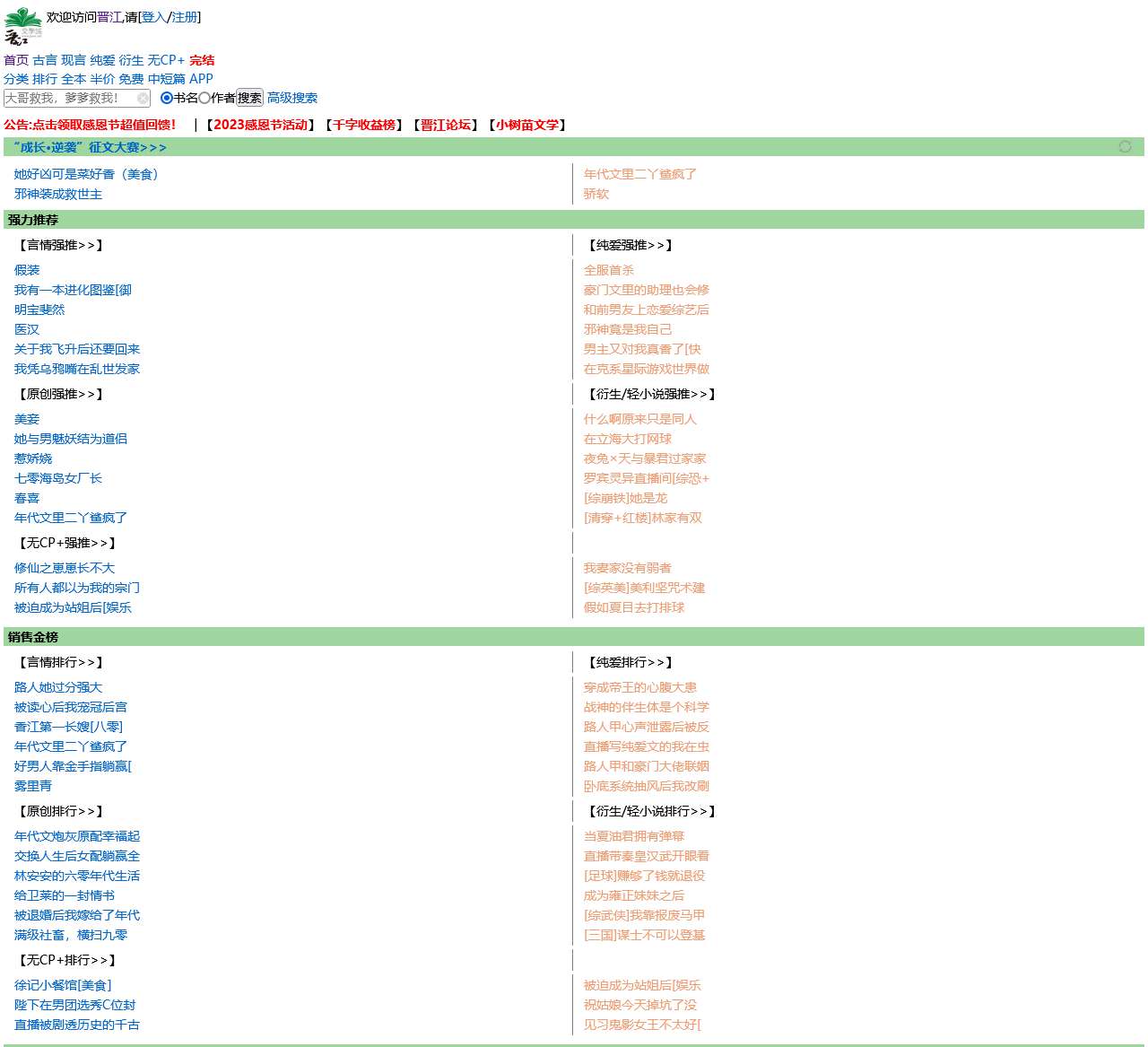Screen dimensions: 1148x1047
Task: Open the 纯爱 category
Action: coord(102,60)
